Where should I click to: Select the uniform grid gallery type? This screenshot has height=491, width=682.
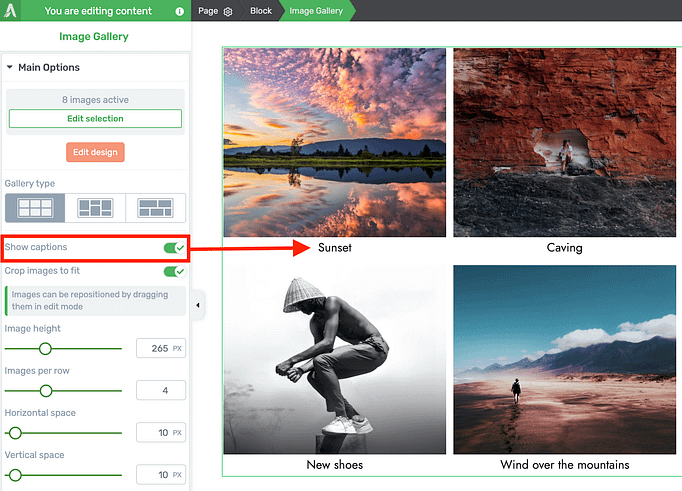pos(35,208)
